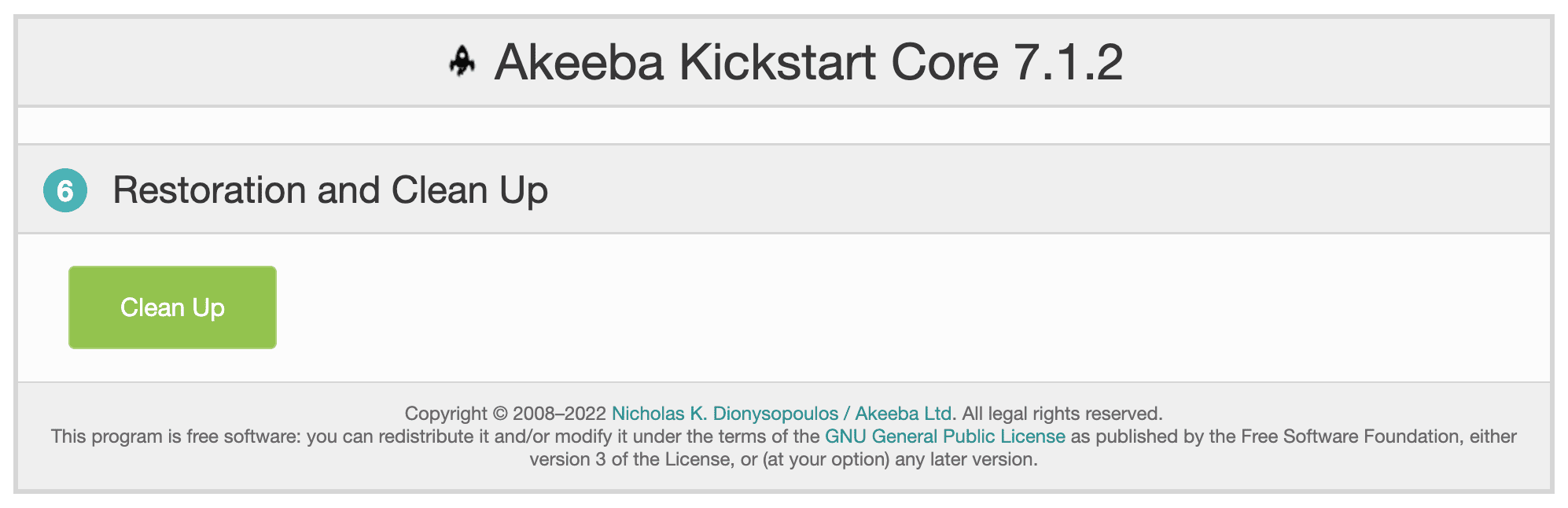
Task: Click the rocket icon beside the title
Action: click(x=462, y=61)
